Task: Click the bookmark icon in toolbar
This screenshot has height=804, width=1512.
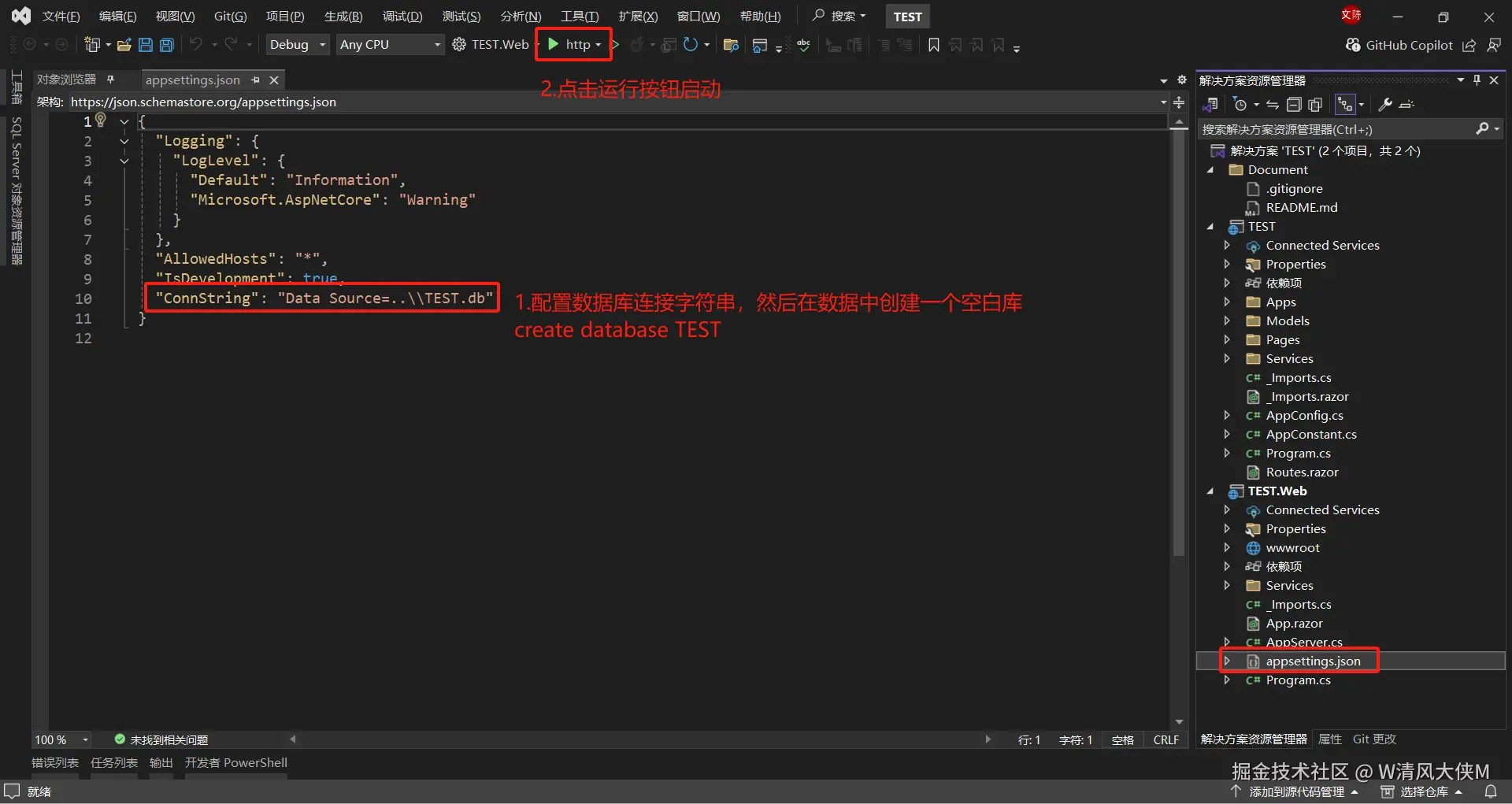Action: [x=934, y=45]
